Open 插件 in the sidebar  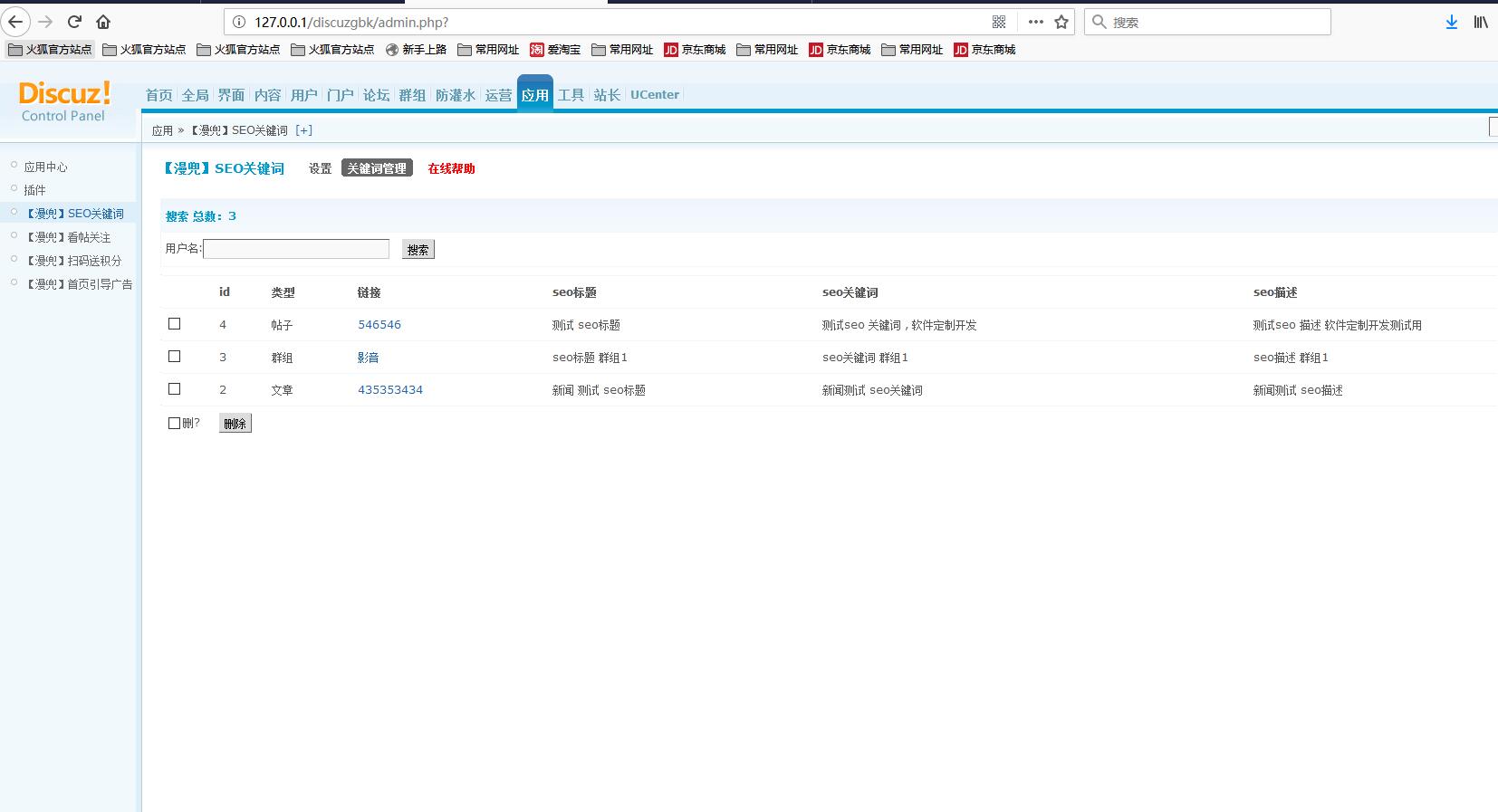tap(34, 190)
